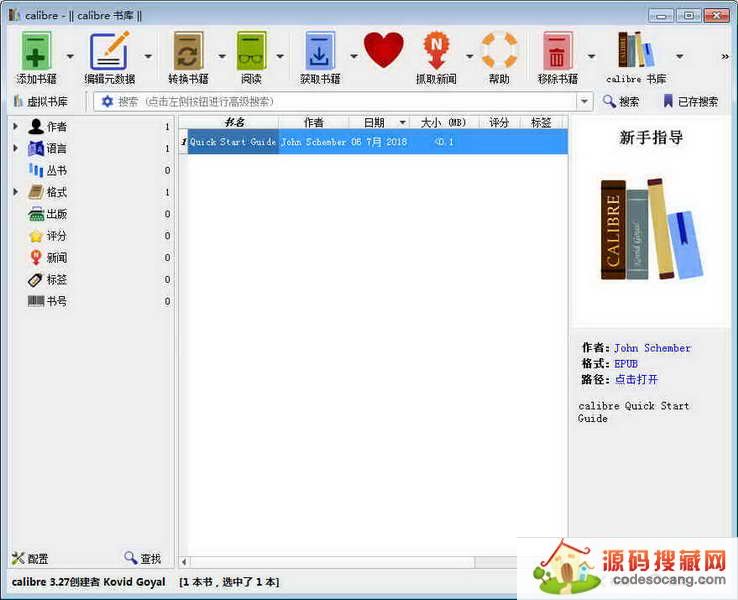
Task: Click the 移除书籍 trash icon
Action: click(557, 51)
